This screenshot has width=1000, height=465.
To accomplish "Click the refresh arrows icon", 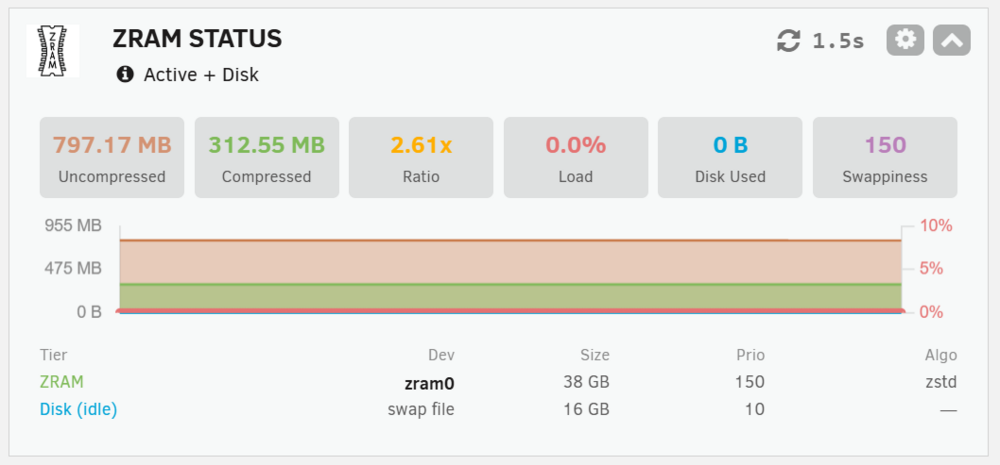I will pyautogui.click(x=788, y=41).
